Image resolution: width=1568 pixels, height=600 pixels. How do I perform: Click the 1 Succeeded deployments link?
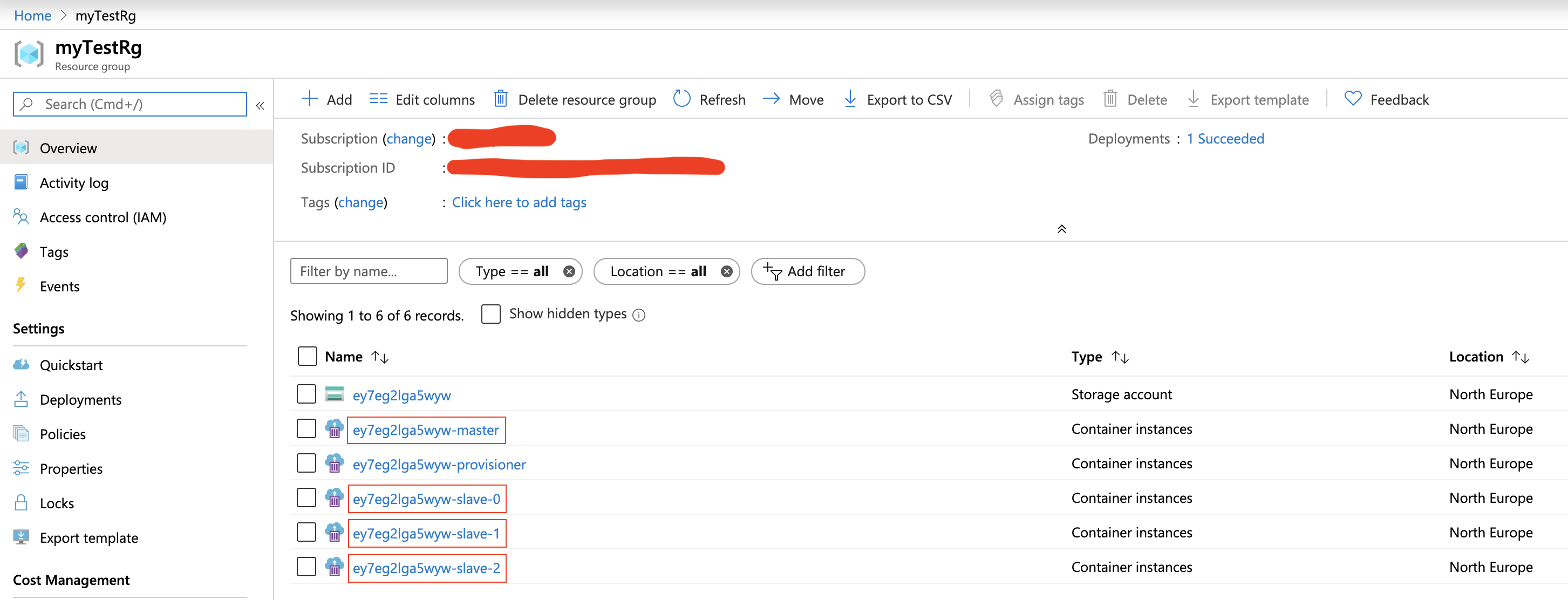(1225, 139)
